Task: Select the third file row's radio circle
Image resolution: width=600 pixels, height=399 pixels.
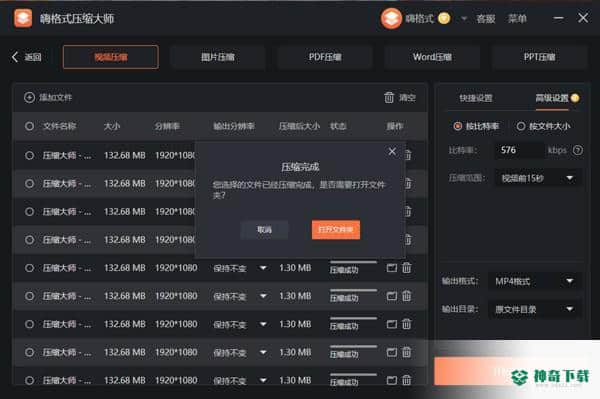Action: [x=29, y=212]
